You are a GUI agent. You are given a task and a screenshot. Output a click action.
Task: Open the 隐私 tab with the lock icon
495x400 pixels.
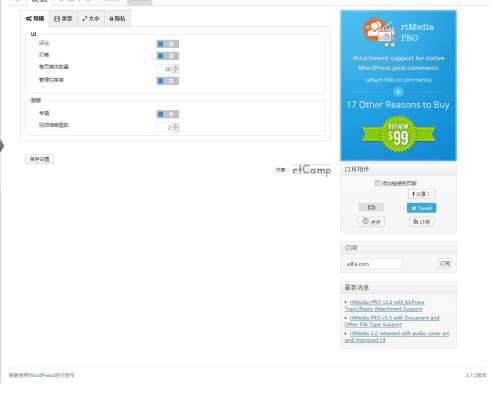(117, 19)
